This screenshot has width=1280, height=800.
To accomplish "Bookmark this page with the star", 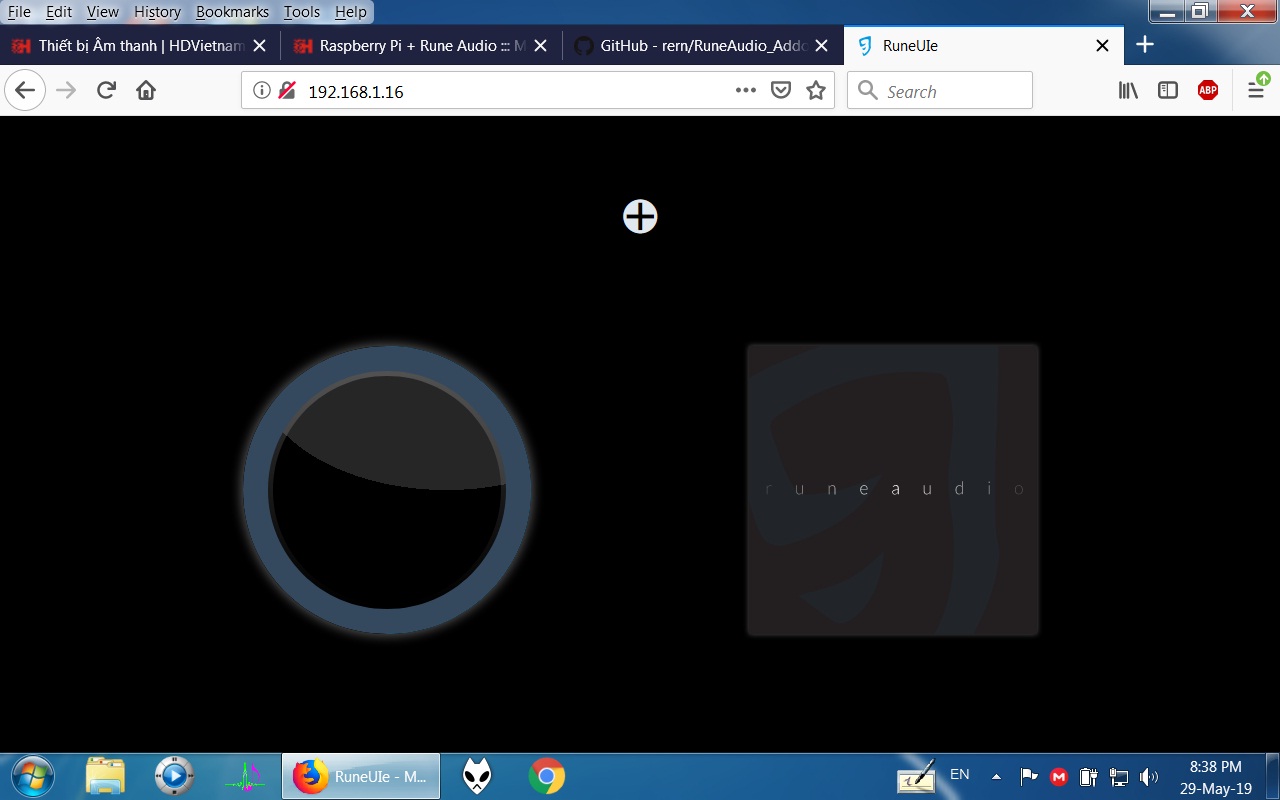I will click(816, 91).
